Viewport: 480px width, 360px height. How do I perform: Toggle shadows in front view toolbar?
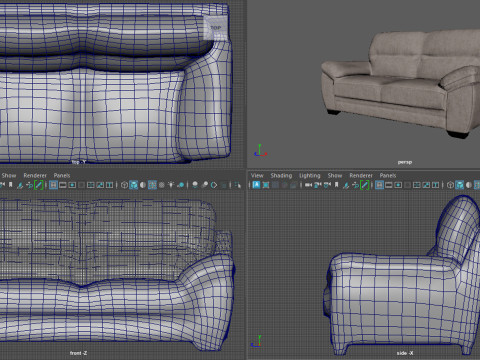(x=180, y=185)
